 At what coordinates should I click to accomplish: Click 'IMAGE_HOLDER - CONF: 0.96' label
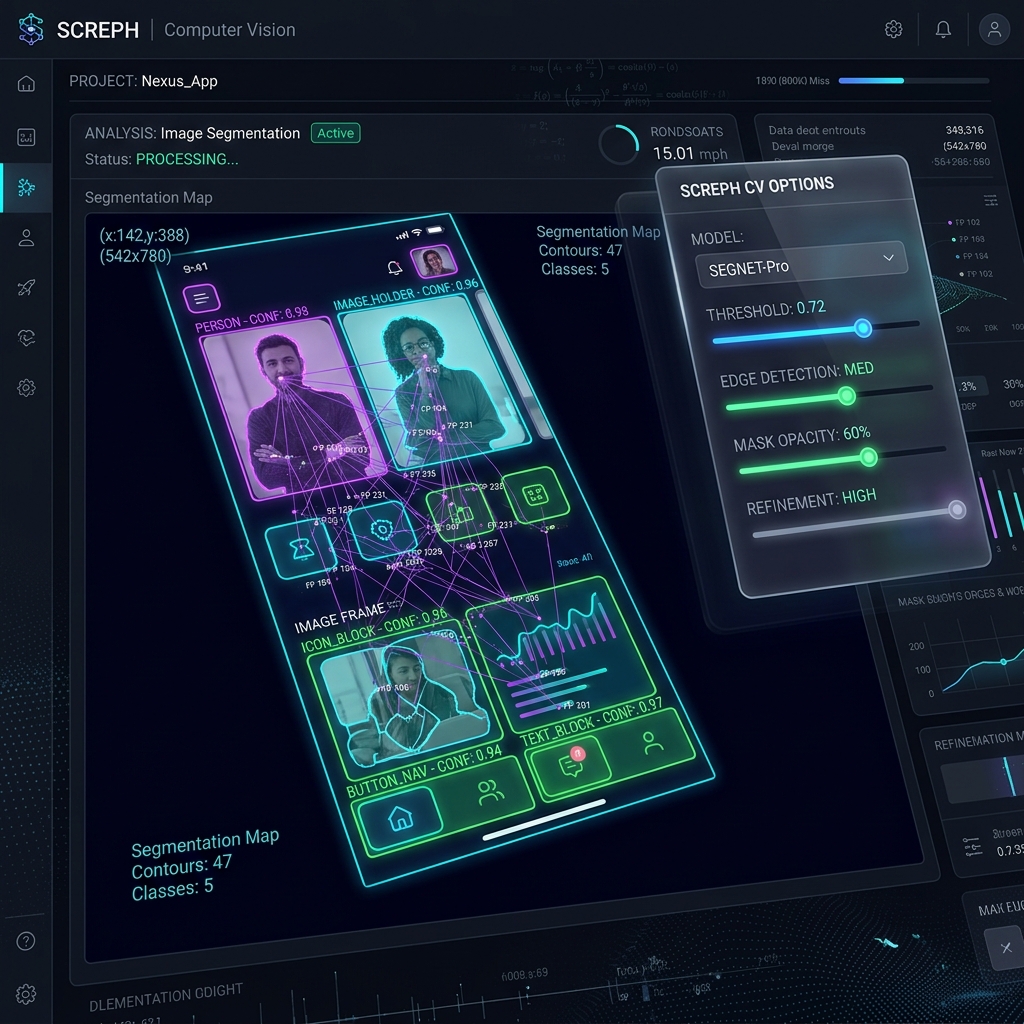pos(406,295)
